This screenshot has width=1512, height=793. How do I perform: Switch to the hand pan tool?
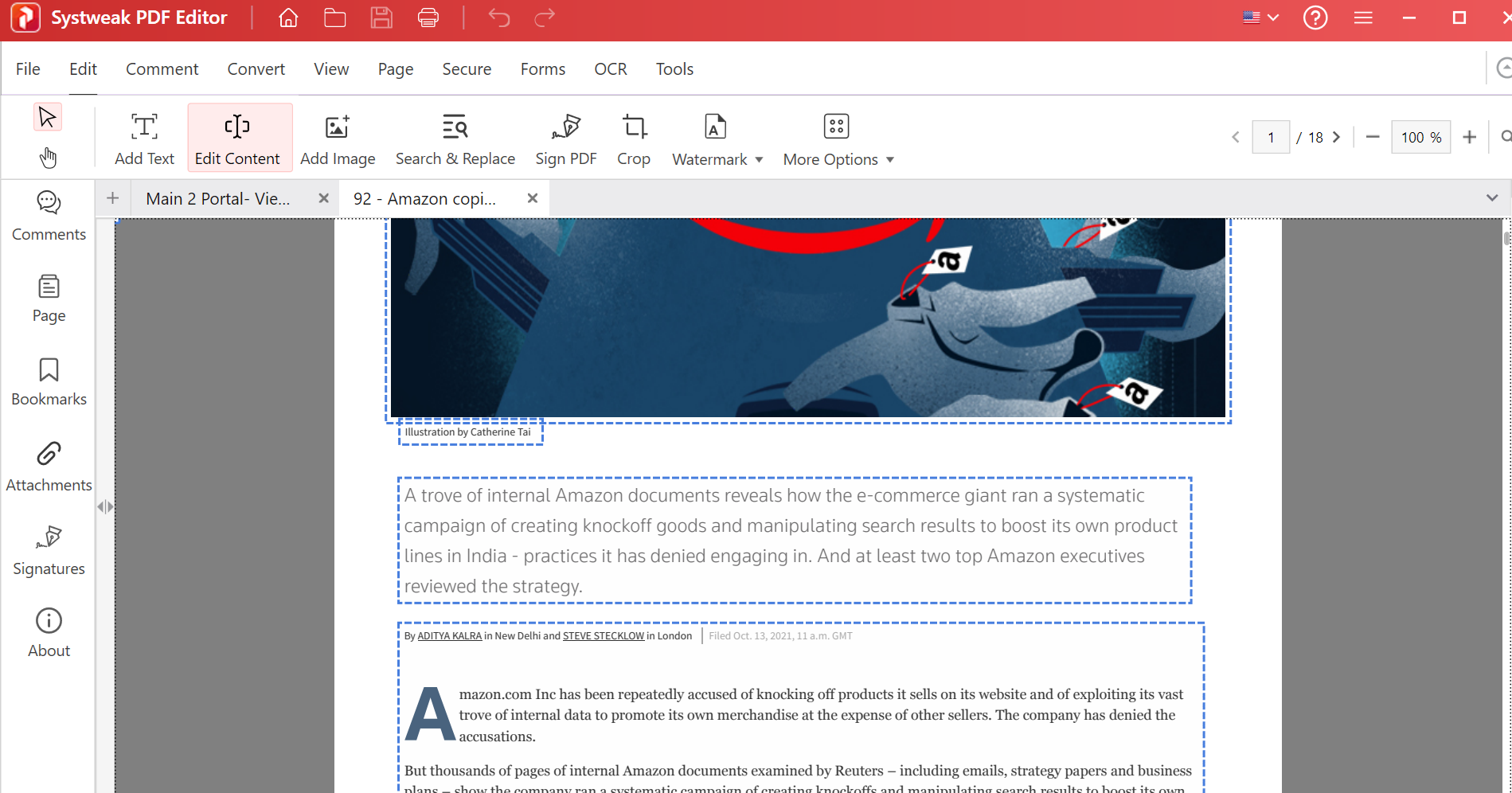click(x=48, y=158)
